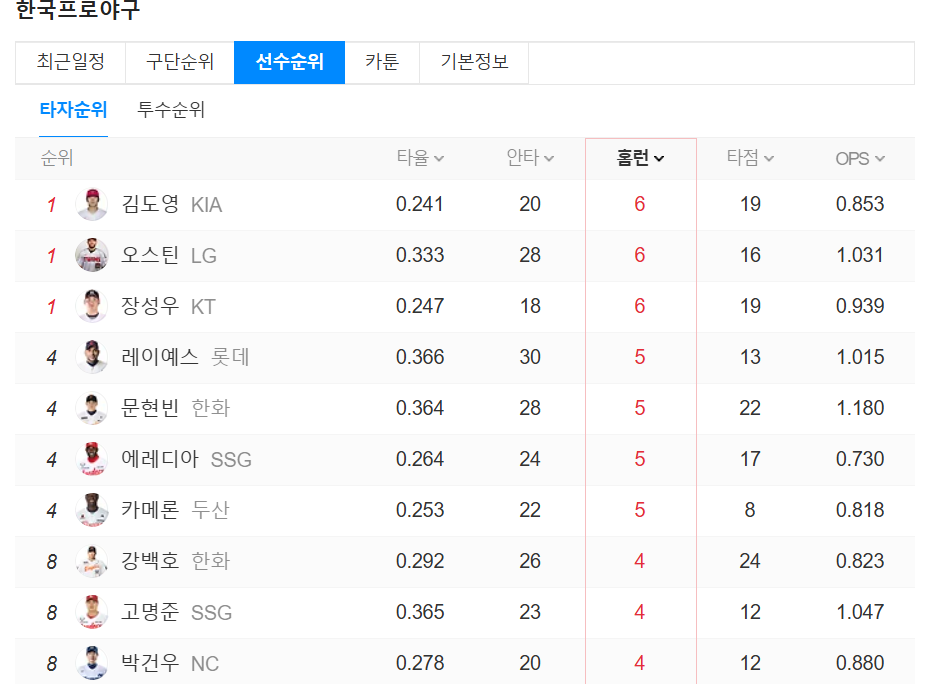This screenshot has height=684, width=927.
Task: Click the 두산 team label
Action: tap(210, 510)
